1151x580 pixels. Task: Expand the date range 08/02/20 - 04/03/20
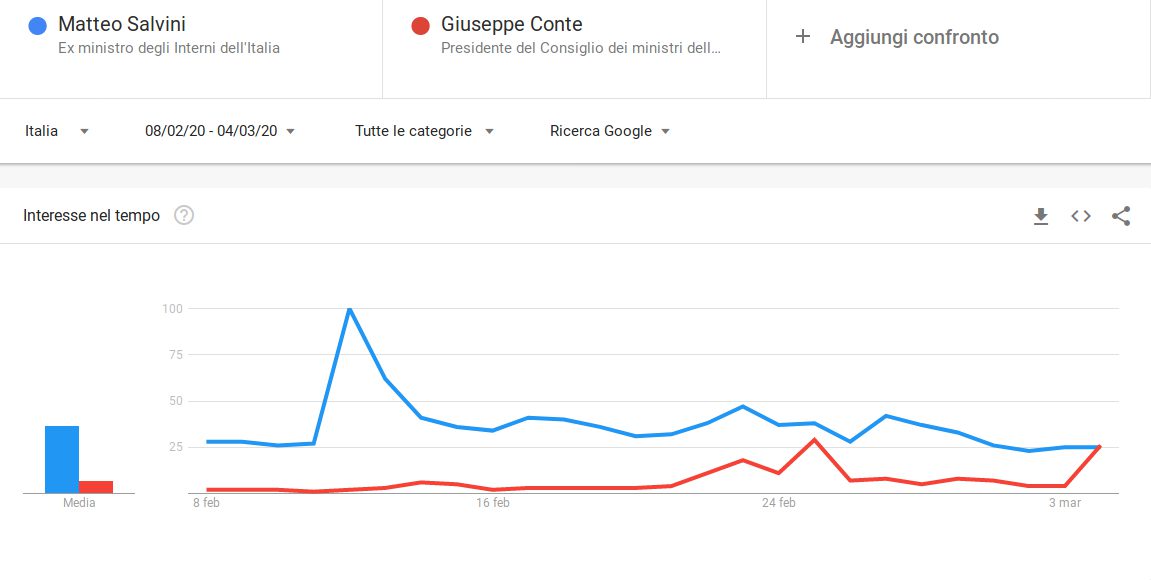(x=220, y=131)
